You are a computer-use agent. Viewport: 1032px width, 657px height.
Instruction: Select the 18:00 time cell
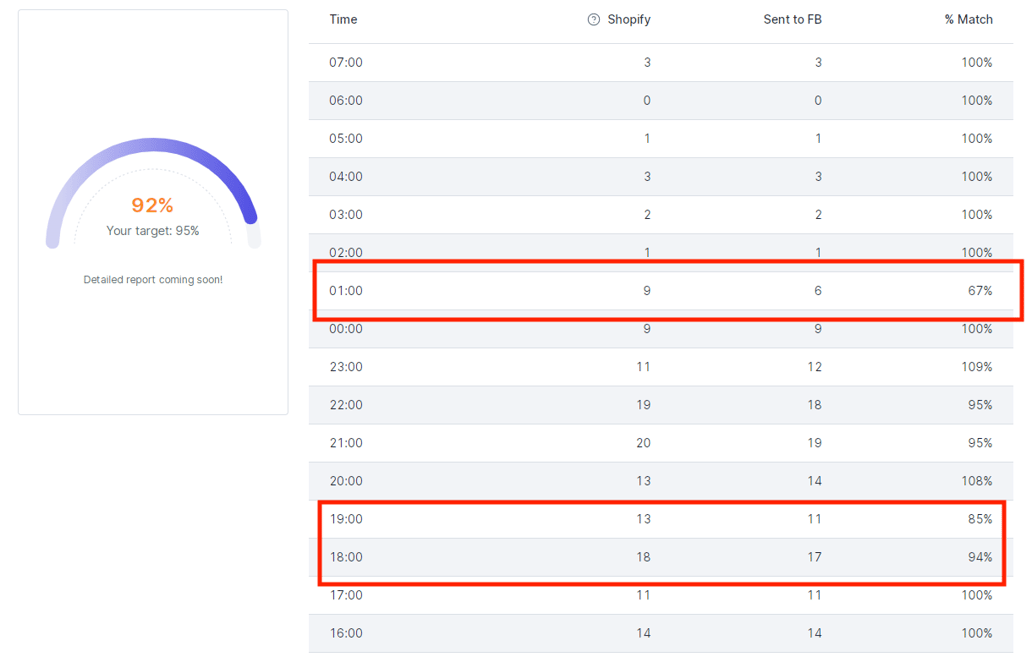346,557
